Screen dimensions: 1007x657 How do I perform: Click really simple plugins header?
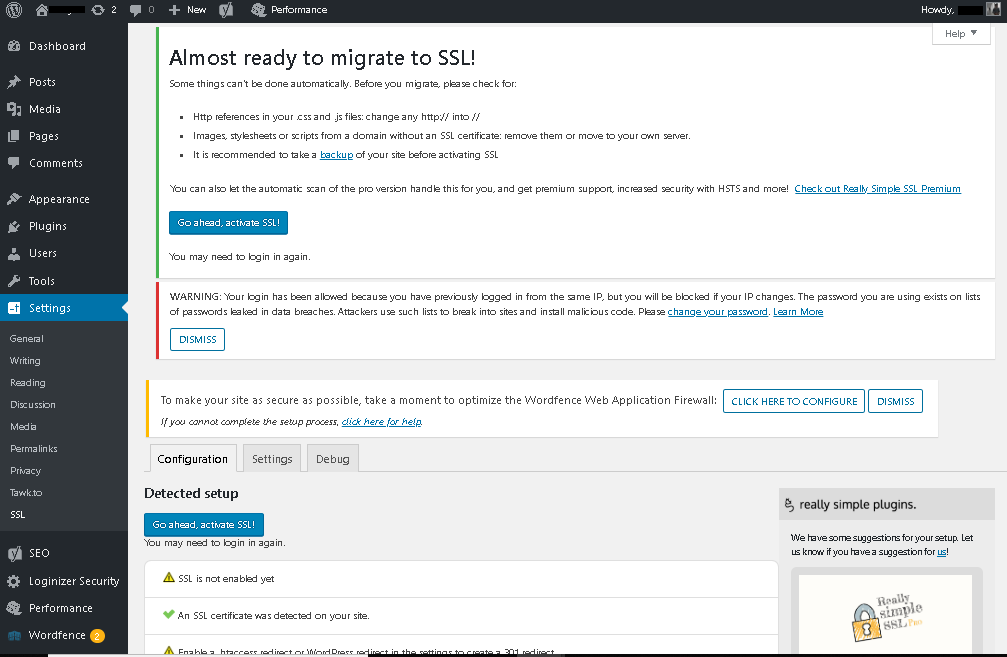[886, 505]
